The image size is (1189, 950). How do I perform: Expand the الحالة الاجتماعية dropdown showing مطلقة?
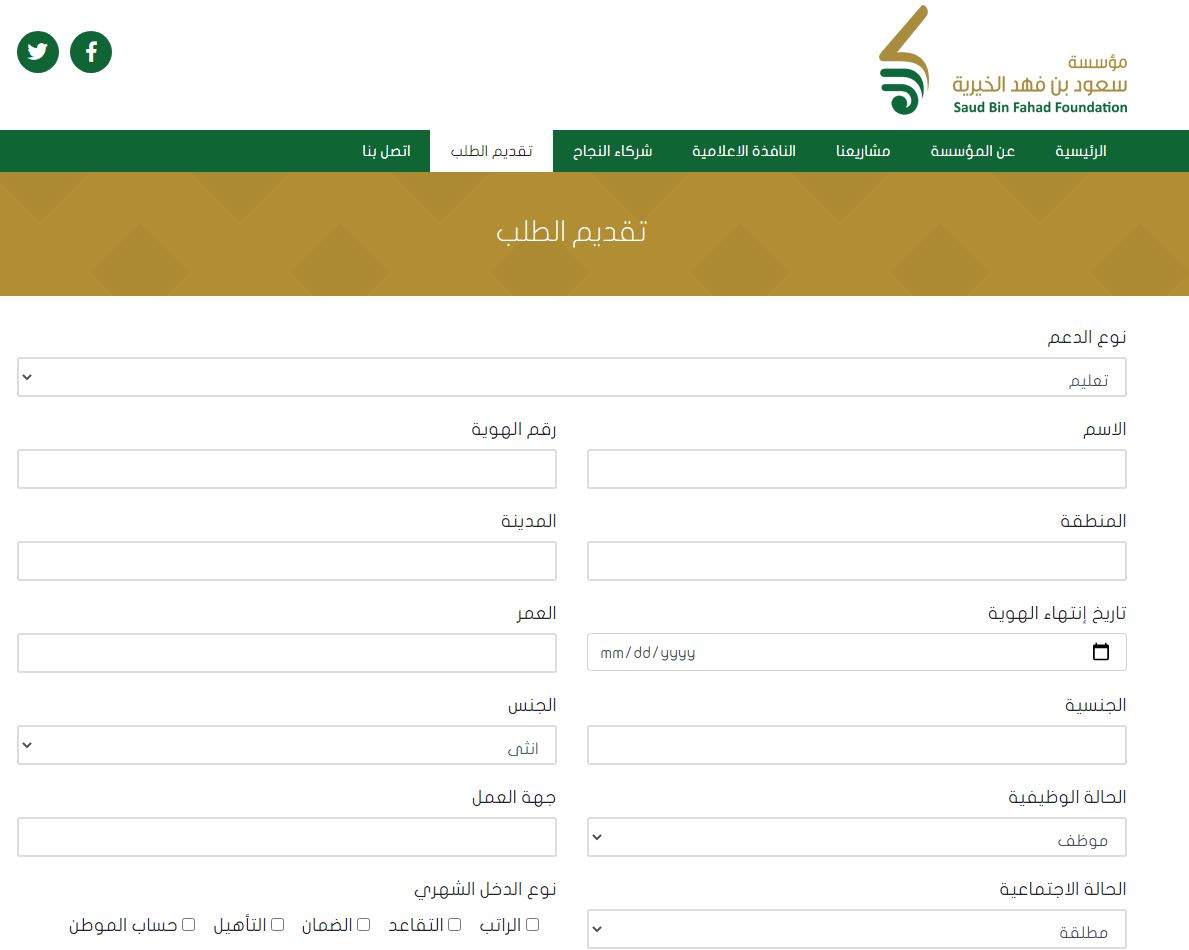click(857, 929)
